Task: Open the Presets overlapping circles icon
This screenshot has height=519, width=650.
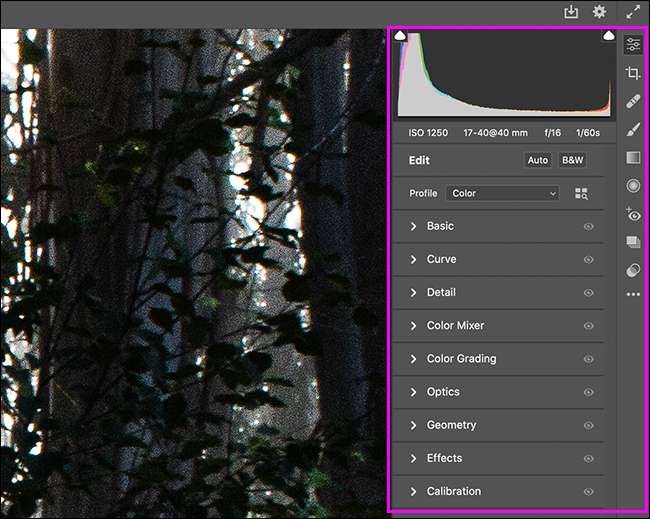Action: [633, 269]
